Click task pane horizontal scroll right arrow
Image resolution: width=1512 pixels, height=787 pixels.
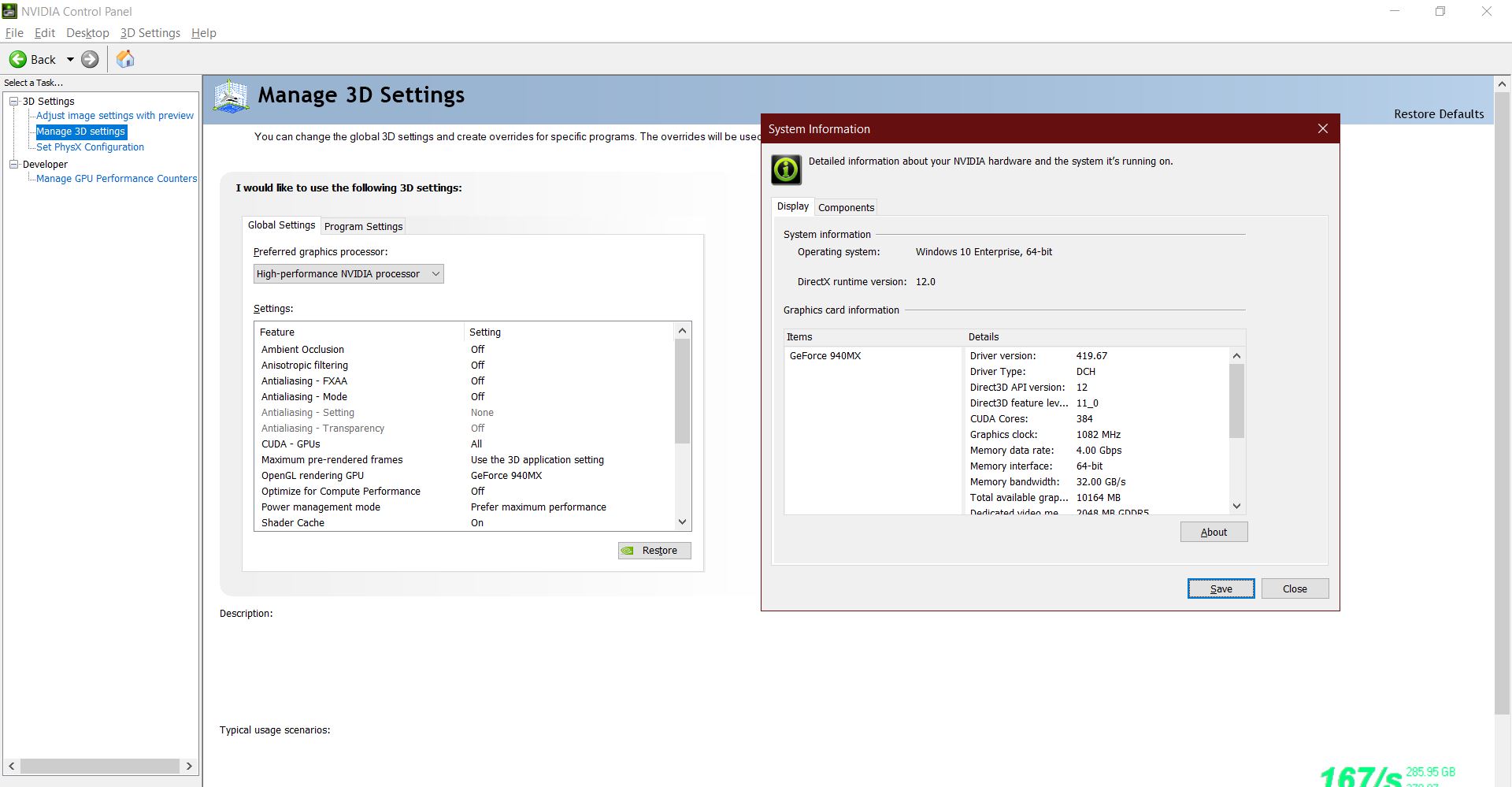189,767
